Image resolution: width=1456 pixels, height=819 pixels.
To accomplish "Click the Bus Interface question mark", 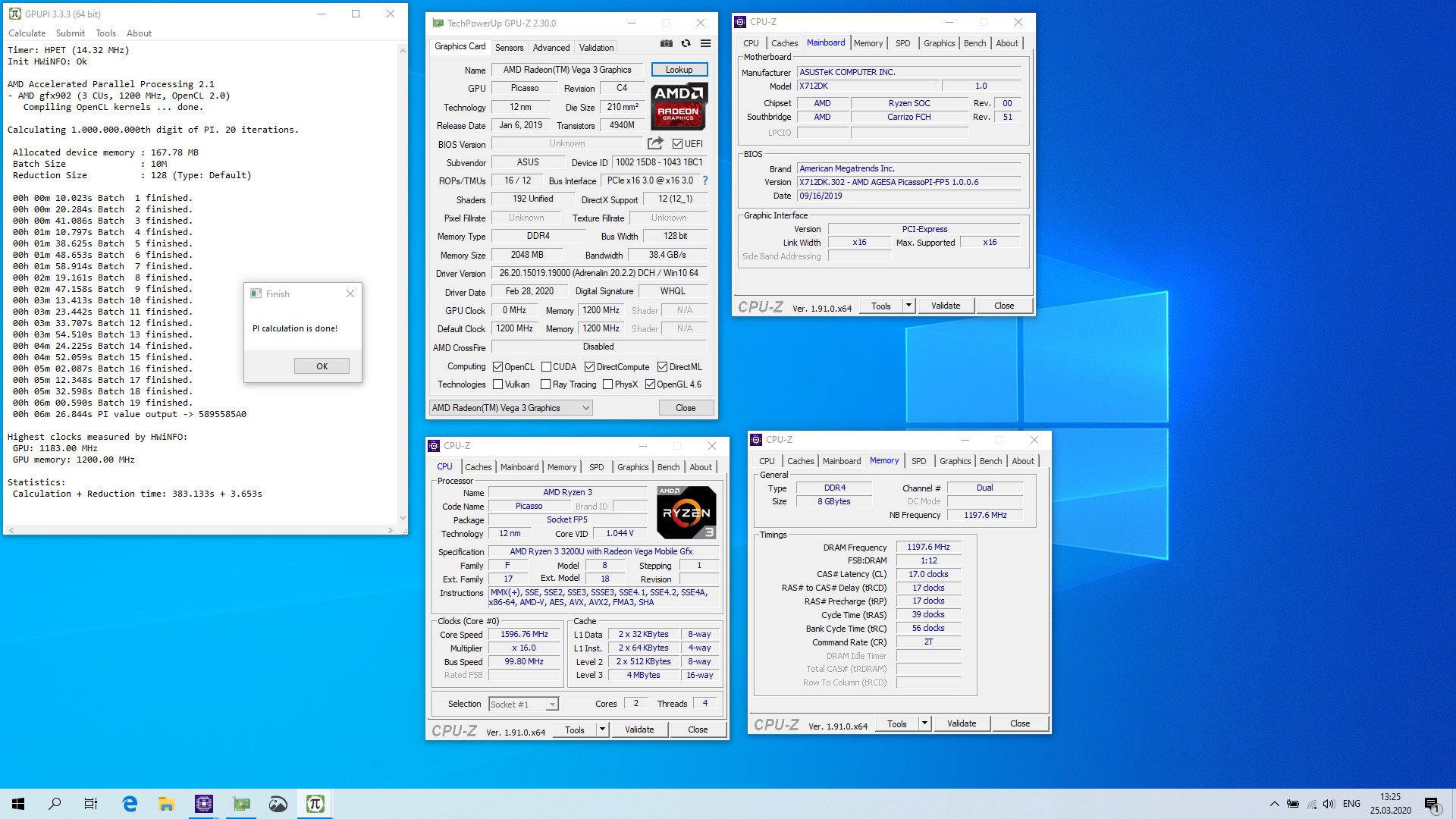I will coord(705,180).
